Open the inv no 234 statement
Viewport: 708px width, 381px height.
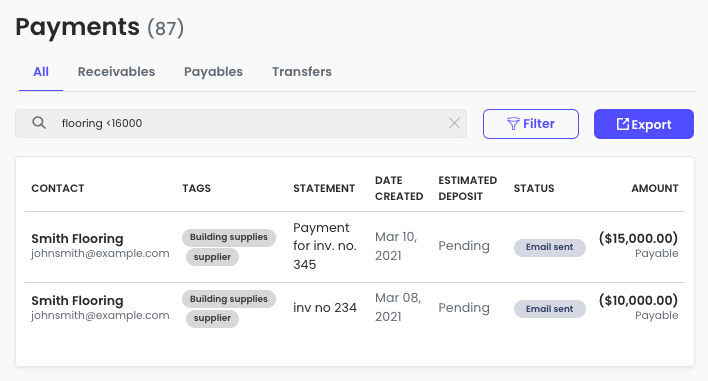click(325, 308)
